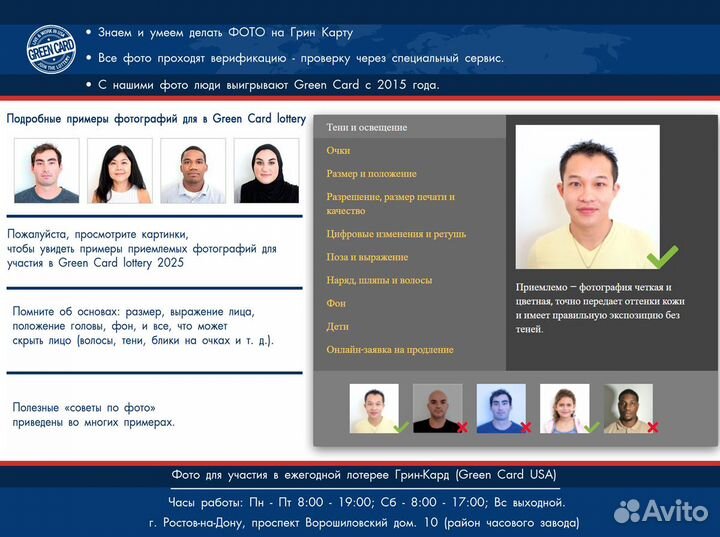Click heading 'Подробные примеры фотографий для в Green Card lottery'
The image size is (720, 537).
coord(156,119)
